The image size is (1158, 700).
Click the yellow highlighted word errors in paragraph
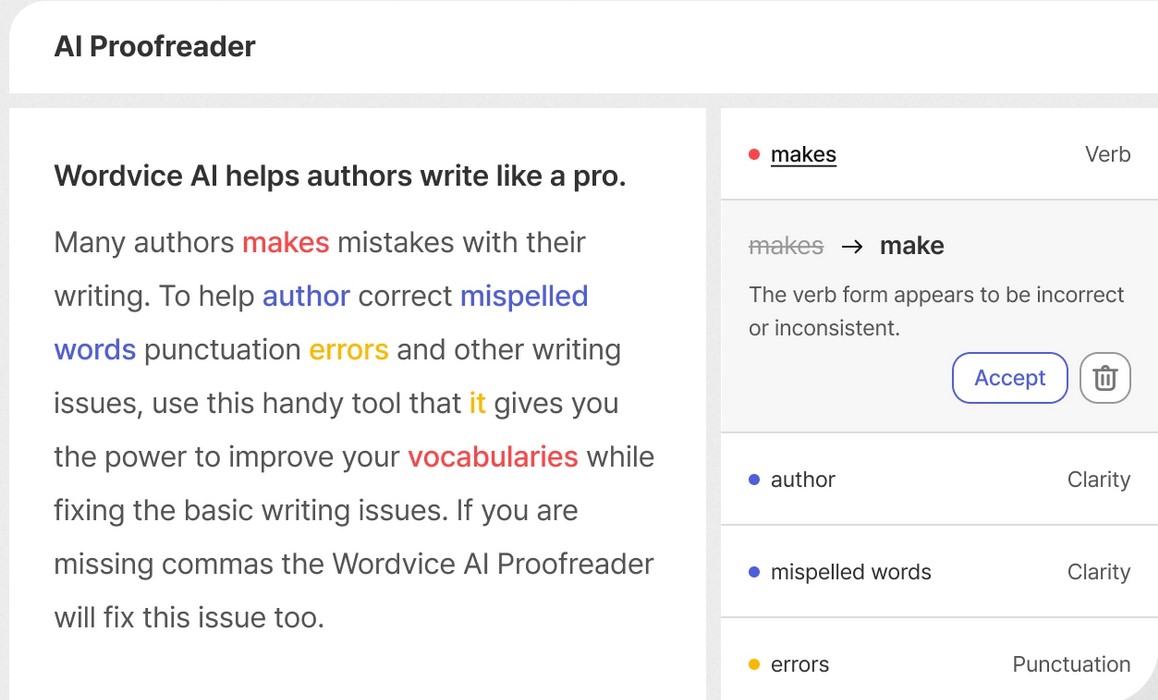click(348, 350)
